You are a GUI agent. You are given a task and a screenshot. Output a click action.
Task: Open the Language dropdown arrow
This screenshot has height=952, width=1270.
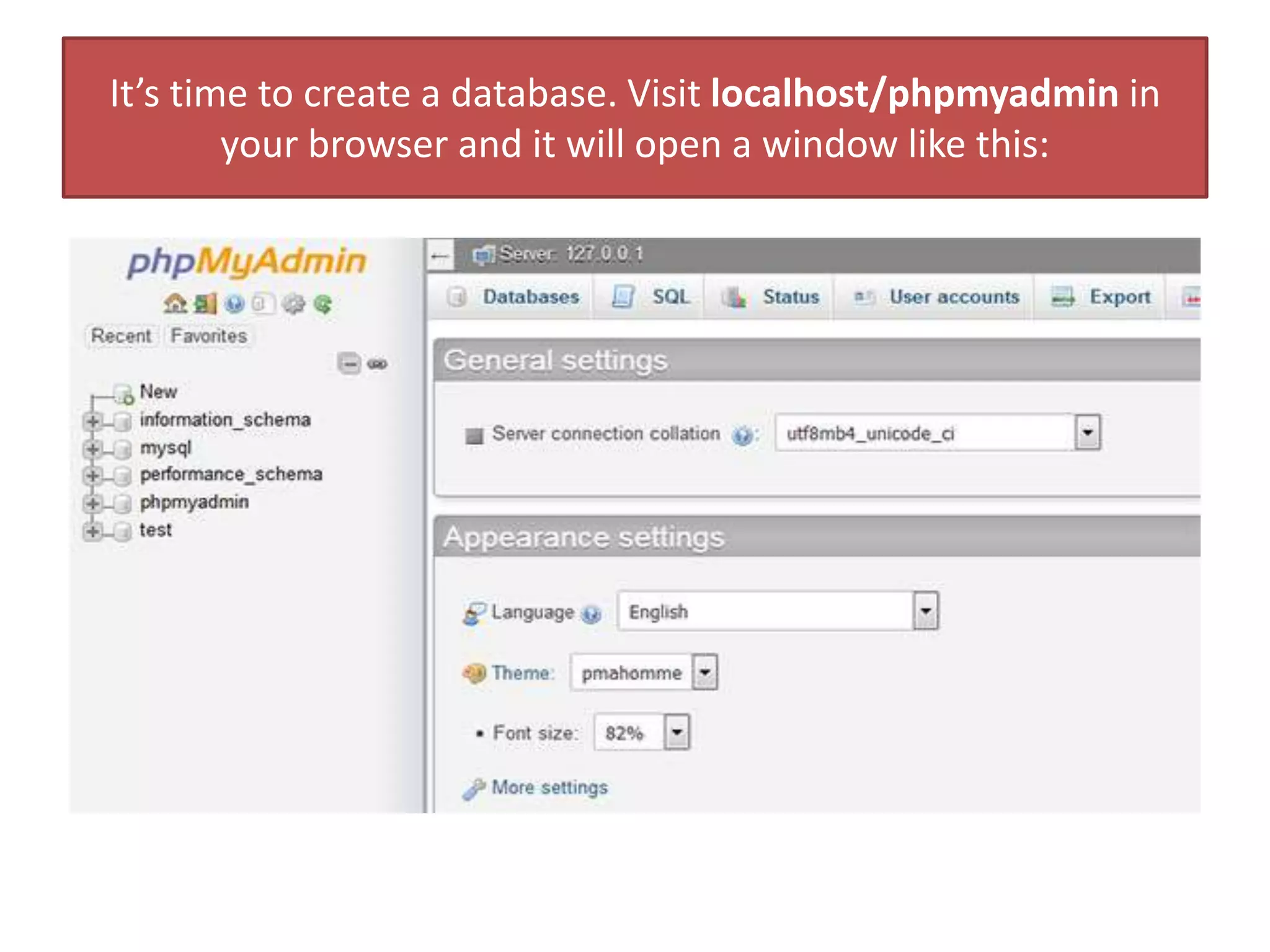tap(926, 611)
